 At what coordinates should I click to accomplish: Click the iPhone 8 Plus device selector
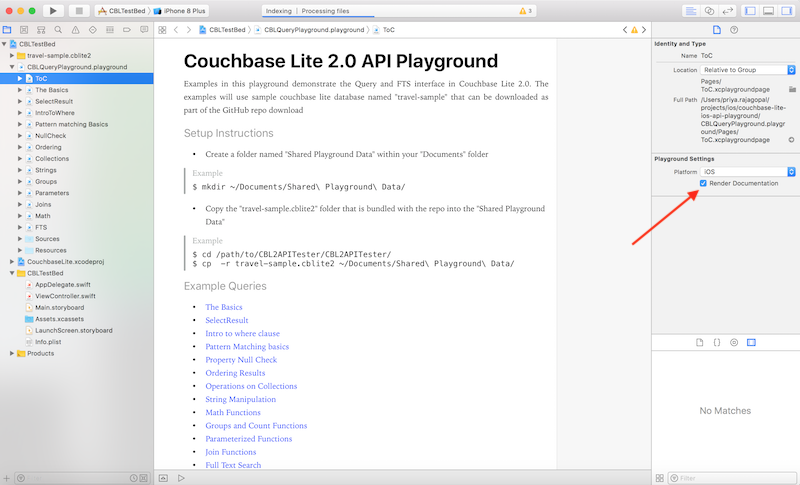tap(180, 11)
